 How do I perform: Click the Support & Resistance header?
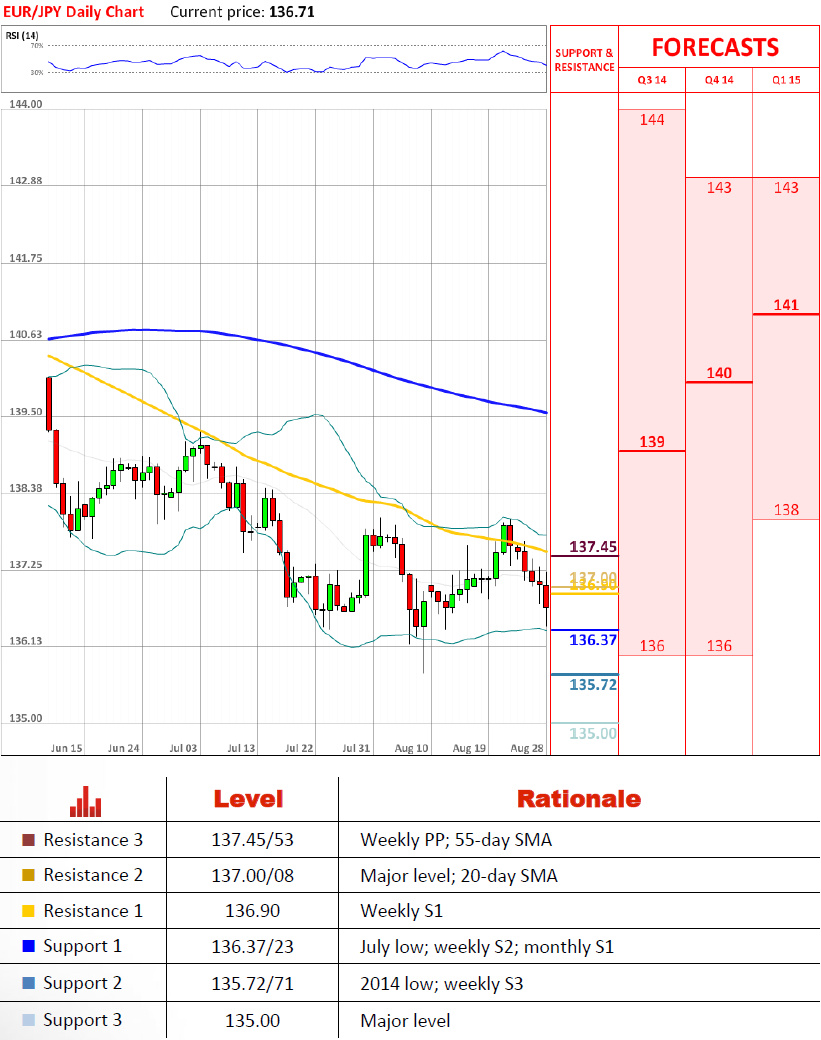(x=584, y=60)
